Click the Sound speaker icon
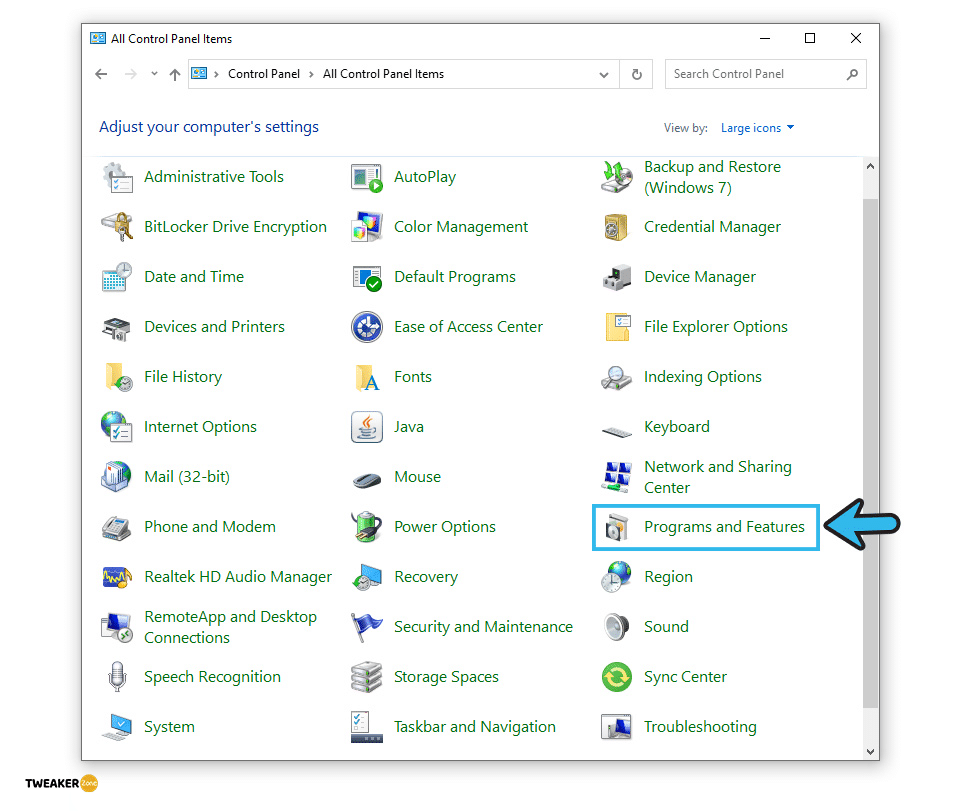Image resolution: width=956 pixels, height=811 pixels. [x=616, y=627]
